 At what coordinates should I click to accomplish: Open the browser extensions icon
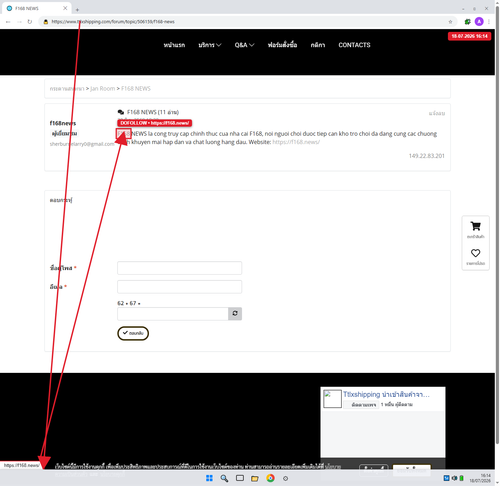(x=467, y=22)
